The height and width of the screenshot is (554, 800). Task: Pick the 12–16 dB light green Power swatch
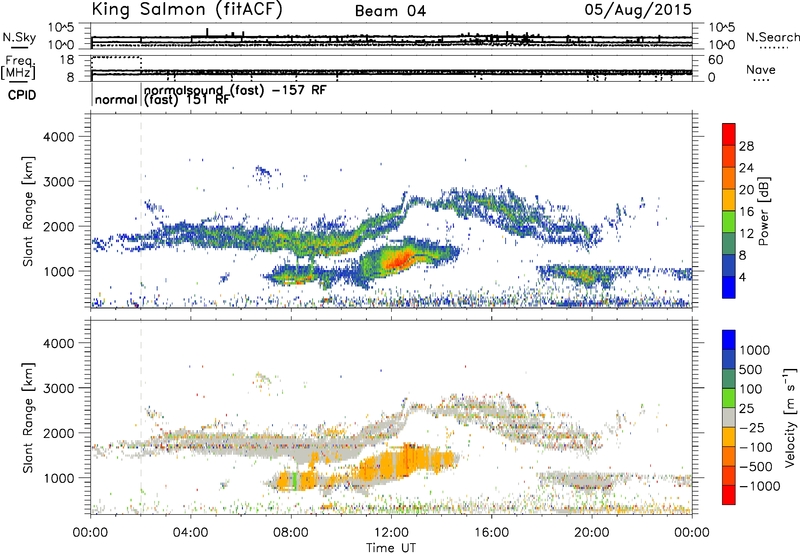tap(729, 221)
